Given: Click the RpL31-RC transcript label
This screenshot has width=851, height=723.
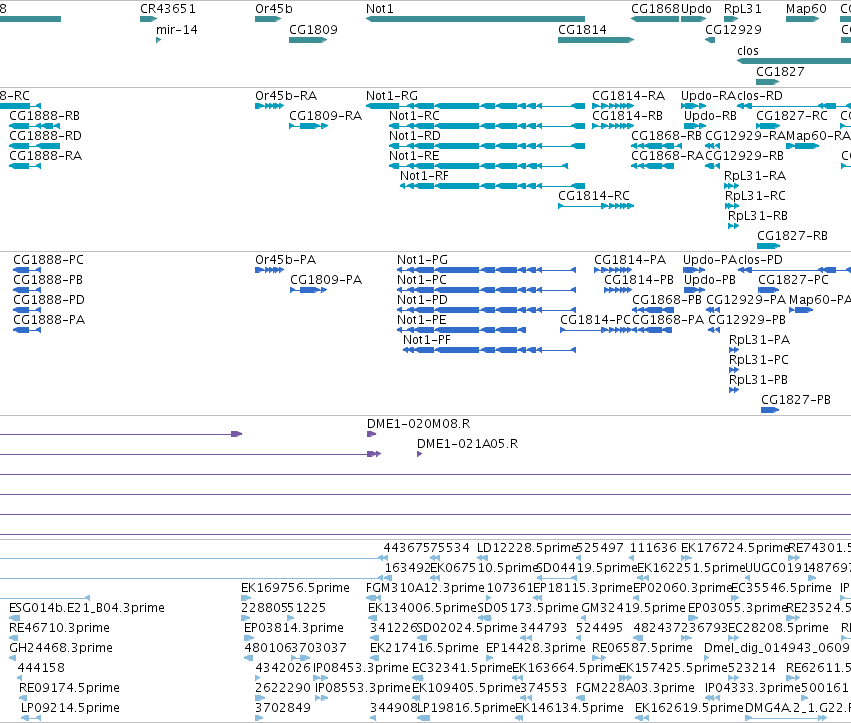Looking at the screenshot, I should tap(755, 195).
